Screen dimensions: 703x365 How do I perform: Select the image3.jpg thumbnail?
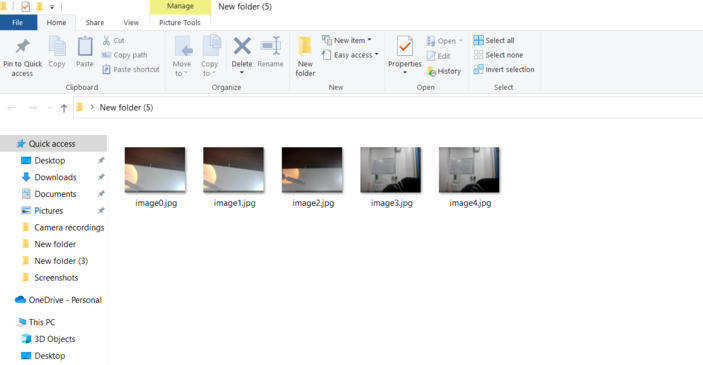tap(391, 170)
